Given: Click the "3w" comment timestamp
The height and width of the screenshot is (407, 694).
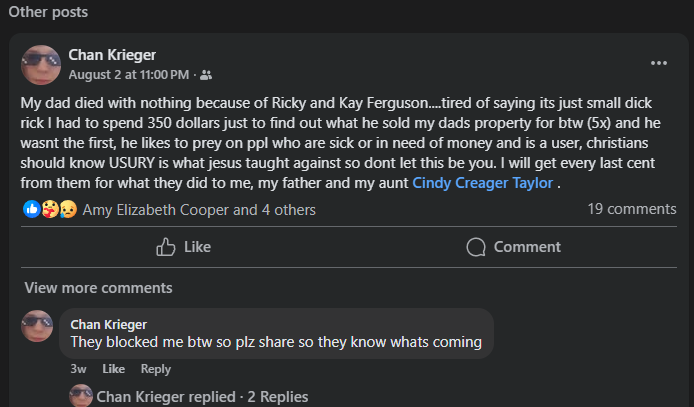Looking at the screenshot, I should click(x=79, y=369).
